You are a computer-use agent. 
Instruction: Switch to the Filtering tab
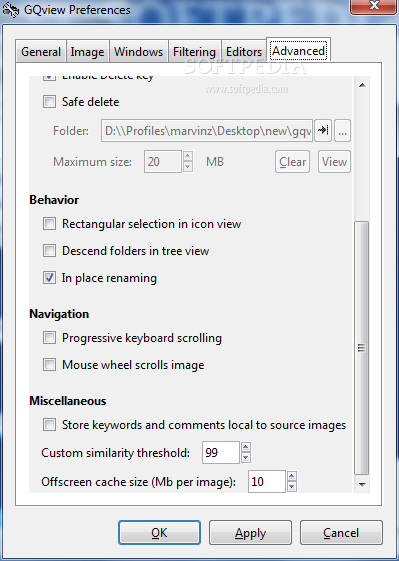(x=194, y=52)
